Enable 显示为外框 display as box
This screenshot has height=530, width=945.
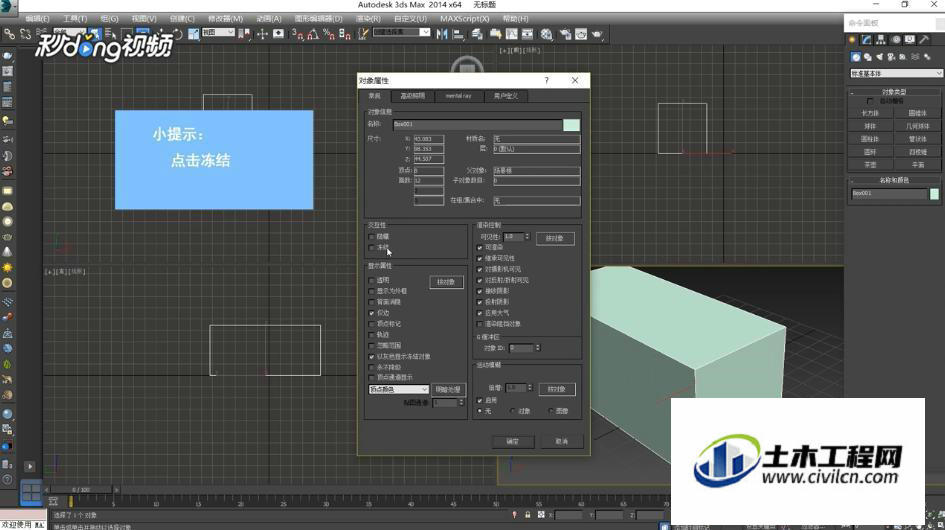click(x=371, y=291)
